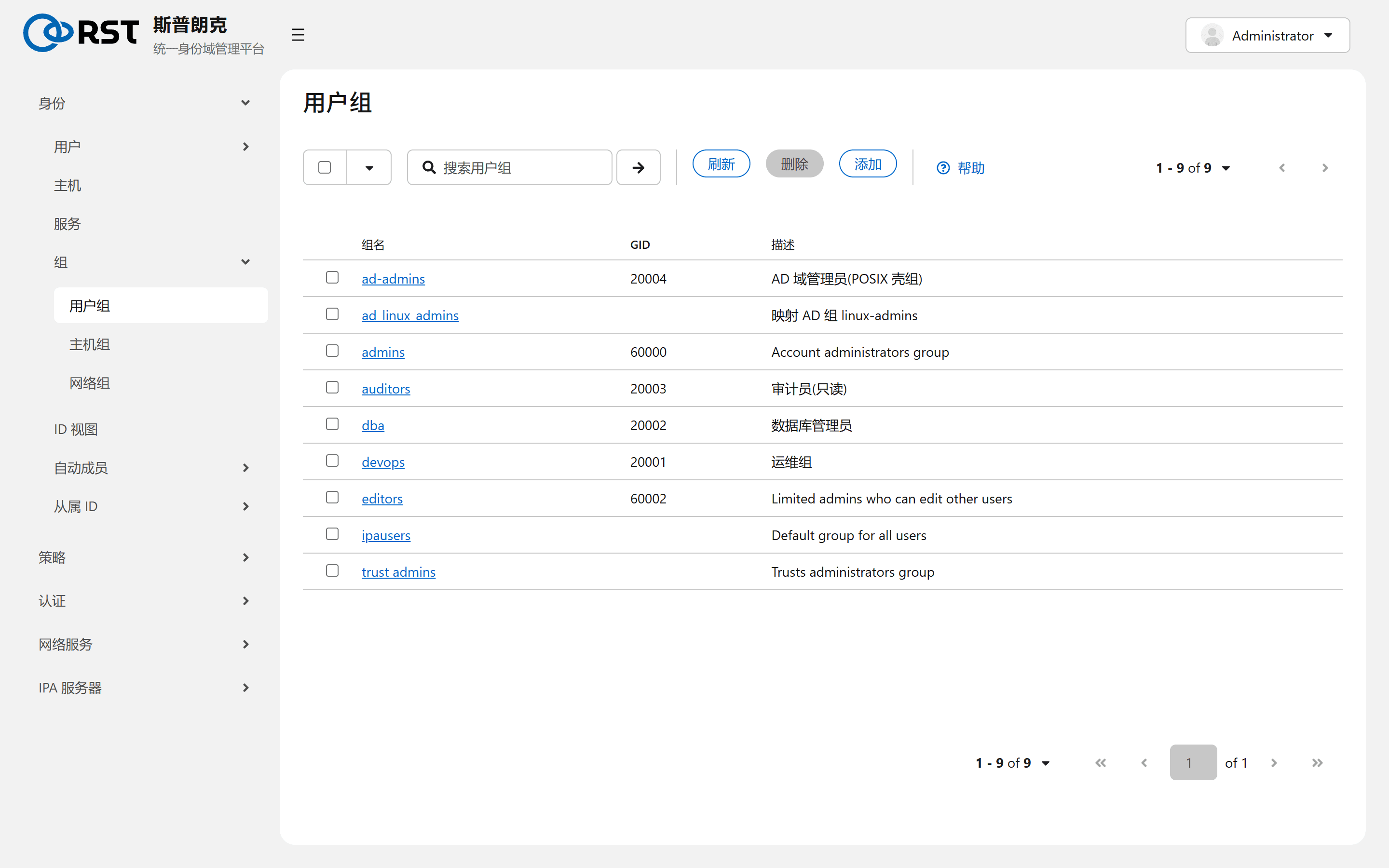Go to previous page in bottom pagination
1389x868 pixels.
click(1144, 763)
